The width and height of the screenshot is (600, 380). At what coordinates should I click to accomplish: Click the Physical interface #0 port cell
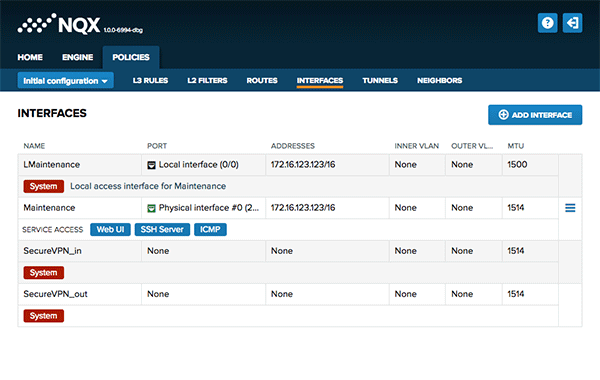click(204, 208)
